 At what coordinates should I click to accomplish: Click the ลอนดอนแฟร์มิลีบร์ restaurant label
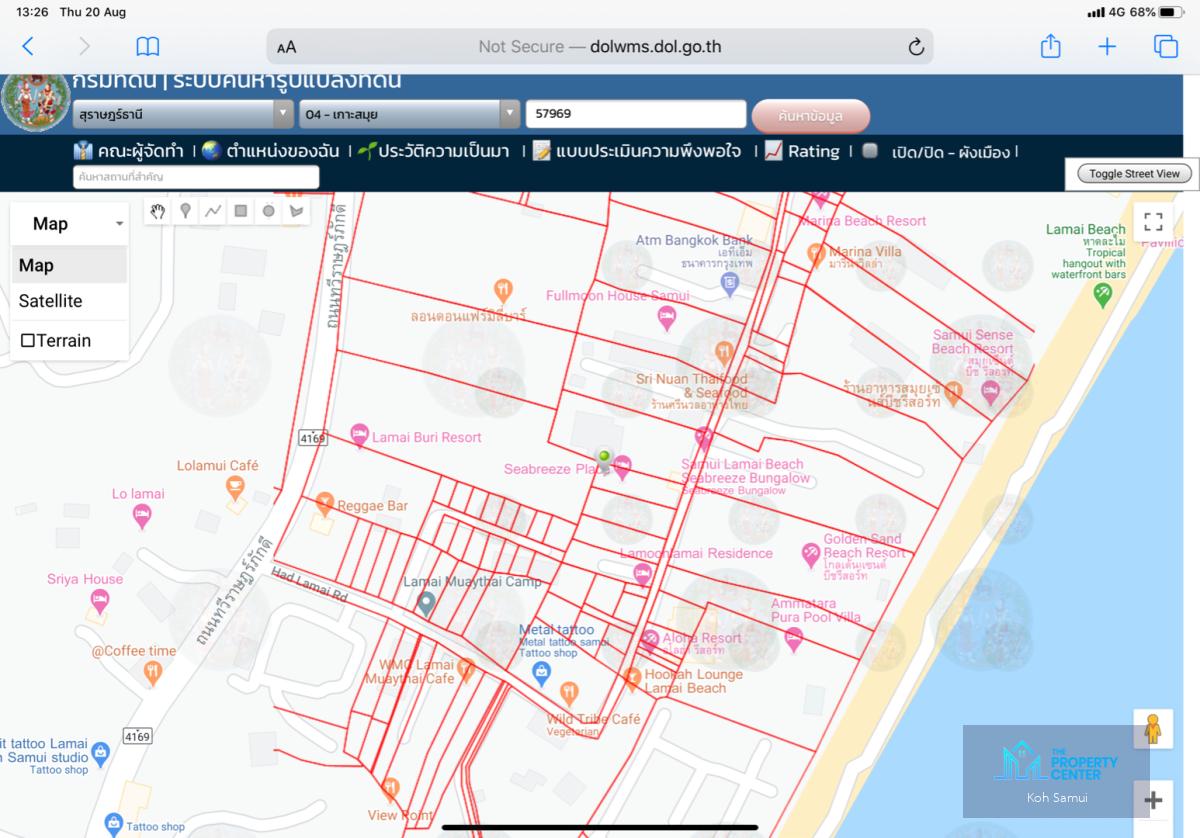point(468,316)
